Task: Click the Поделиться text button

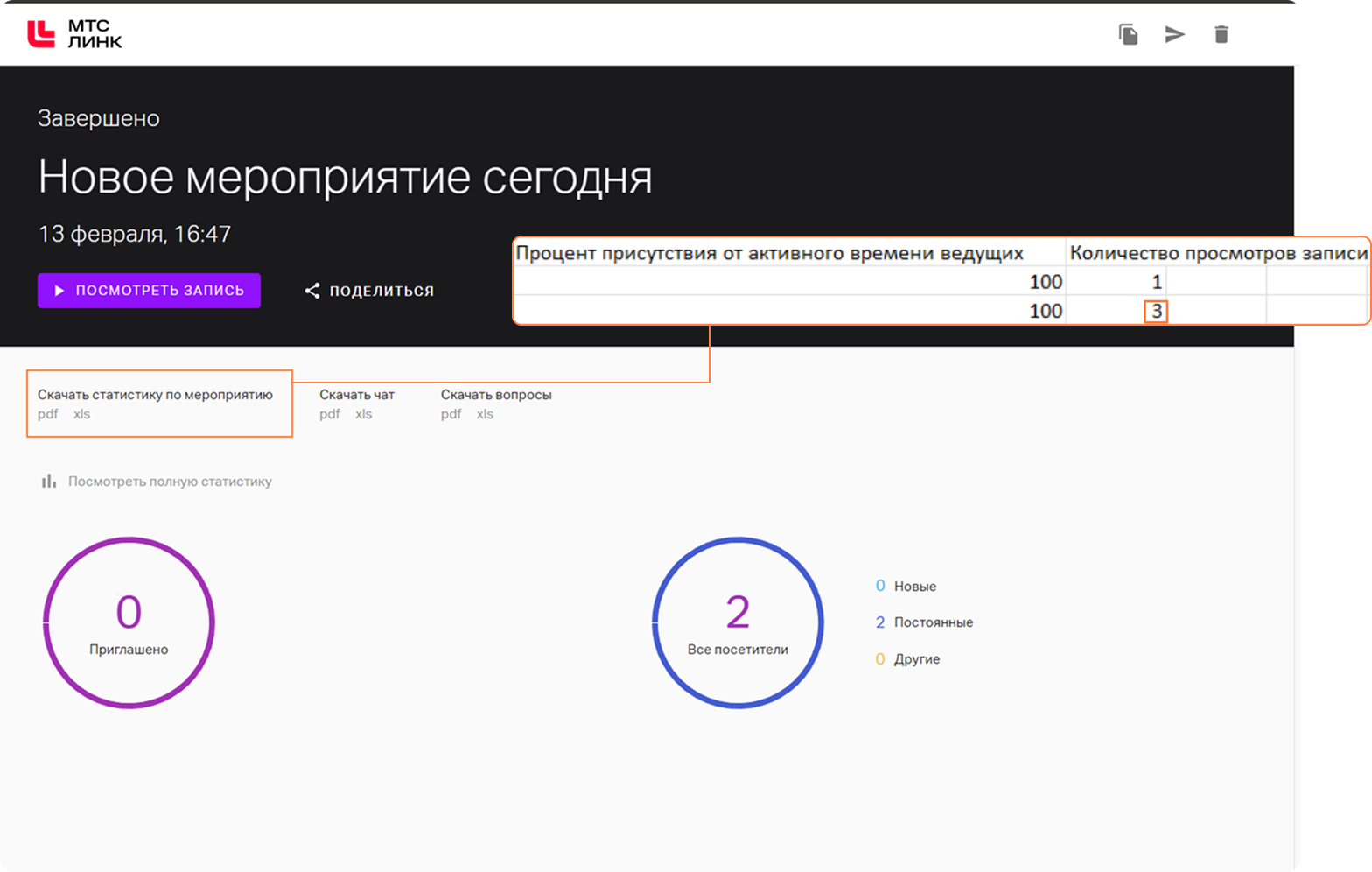Action: 381,291
